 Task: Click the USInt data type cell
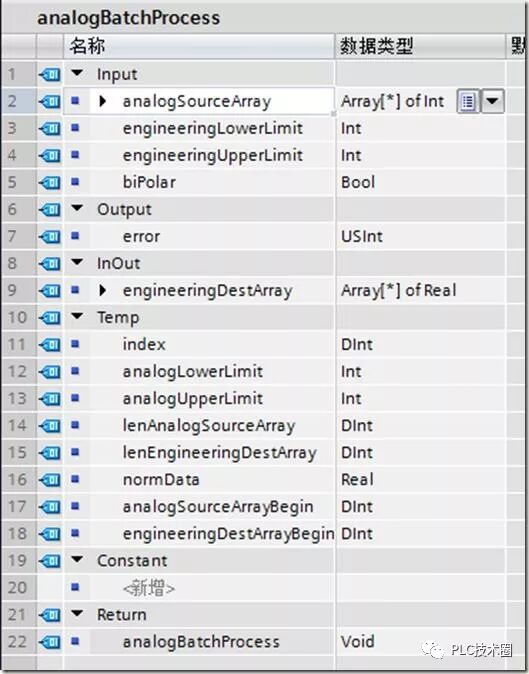(420, 236)
